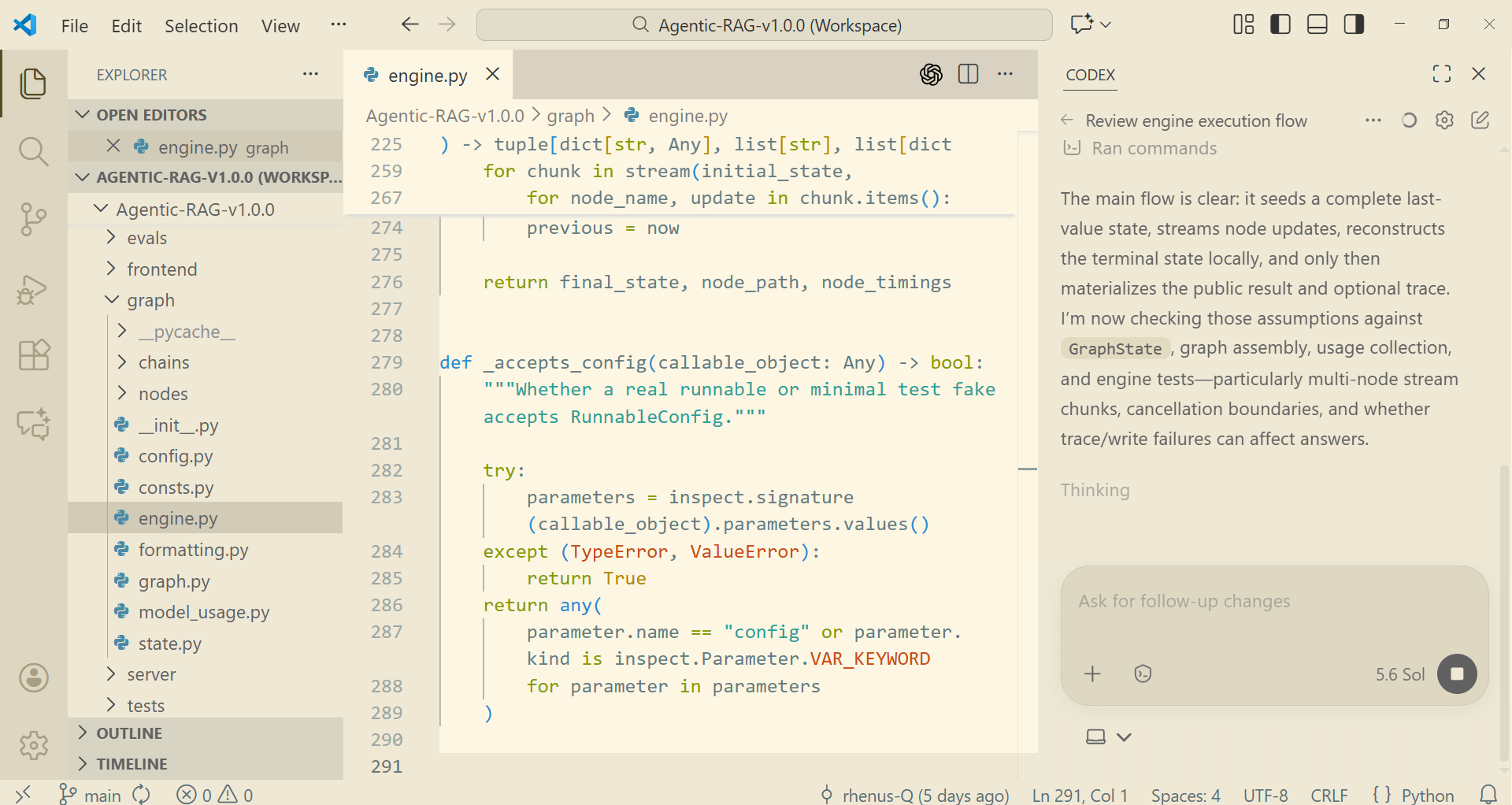
Task: Open the File menu
Action: pos(75,25)
